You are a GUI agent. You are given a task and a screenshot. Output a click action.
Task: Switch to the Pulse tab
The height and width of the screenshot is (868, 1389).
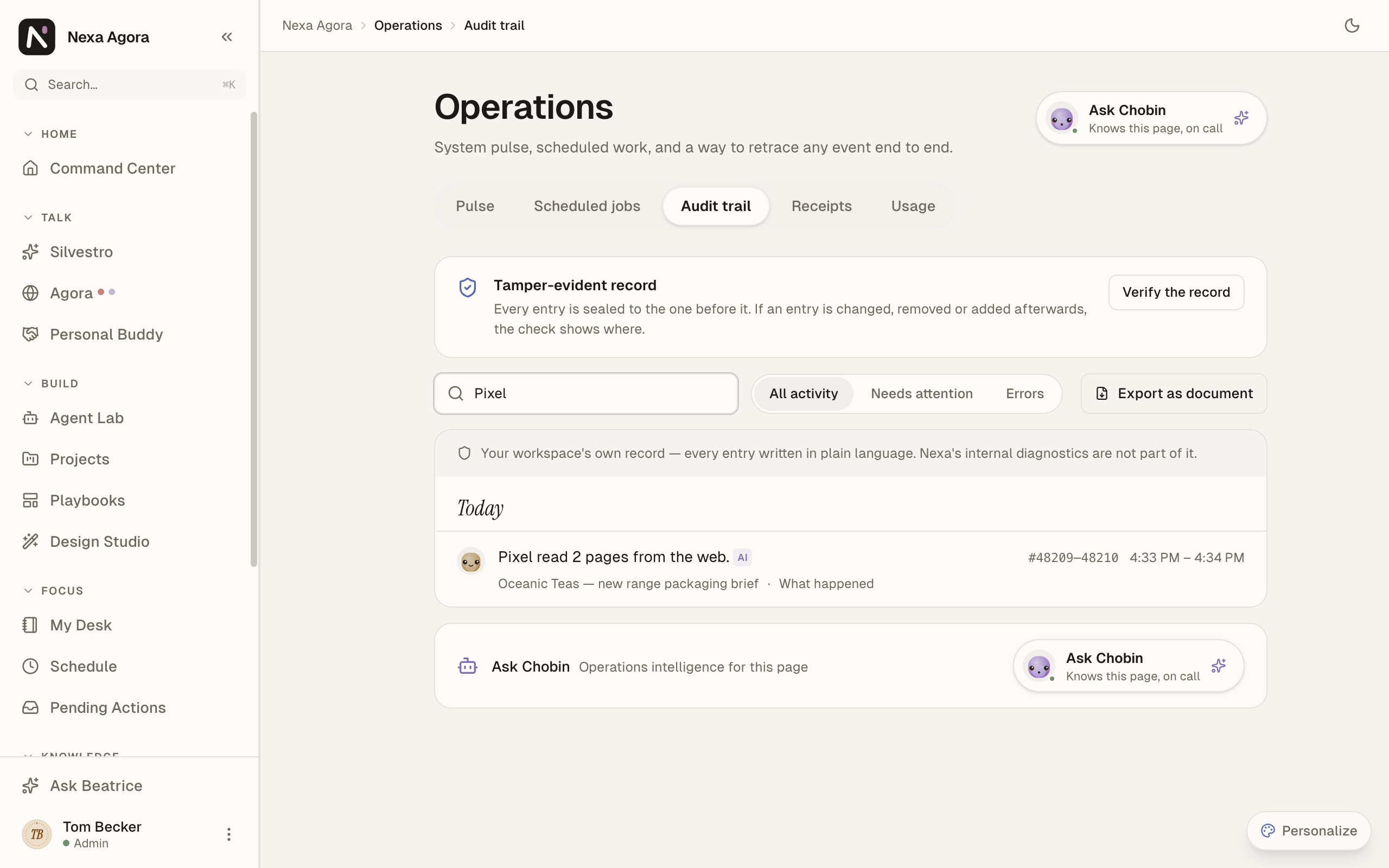tap(475, 206)
